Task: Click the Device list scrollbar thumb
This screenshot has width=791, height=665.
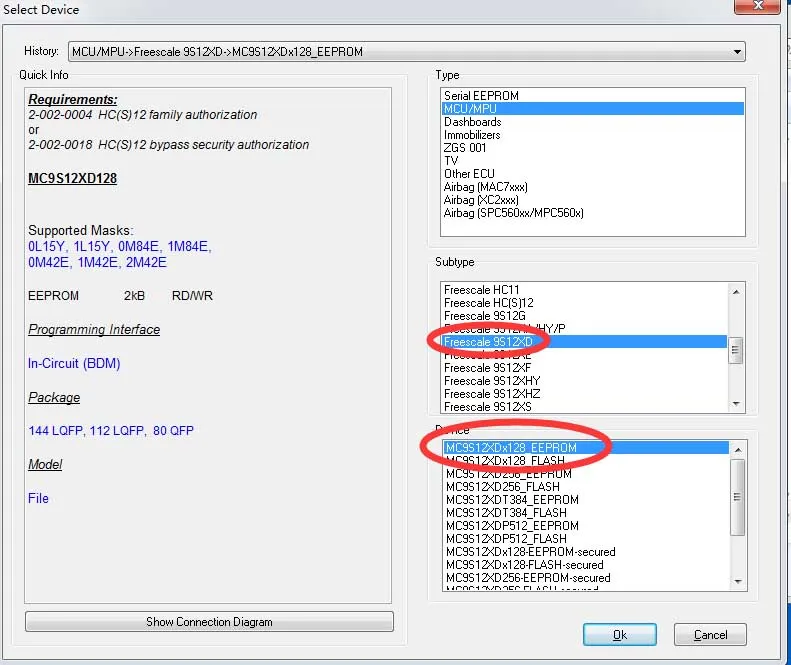Action: (738, 497)
